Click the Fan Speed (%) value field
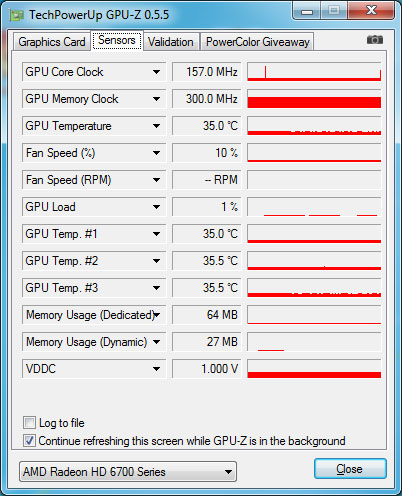The width and height of the screenshot is (402, 496). pos(206,153)
